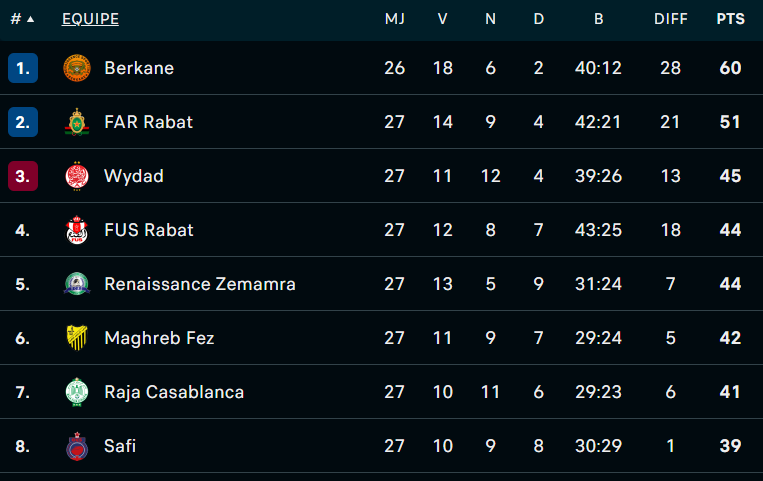Sort by MJ matches played header

(x=394, y=19)
